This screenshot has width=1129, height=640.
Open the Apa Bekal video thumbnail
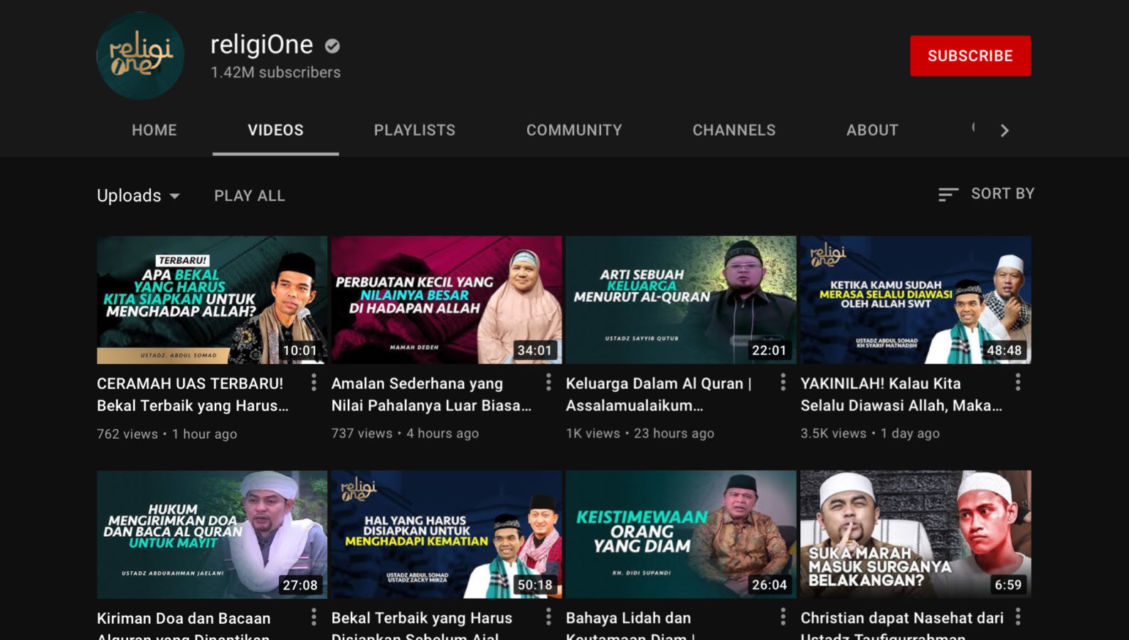212,299
